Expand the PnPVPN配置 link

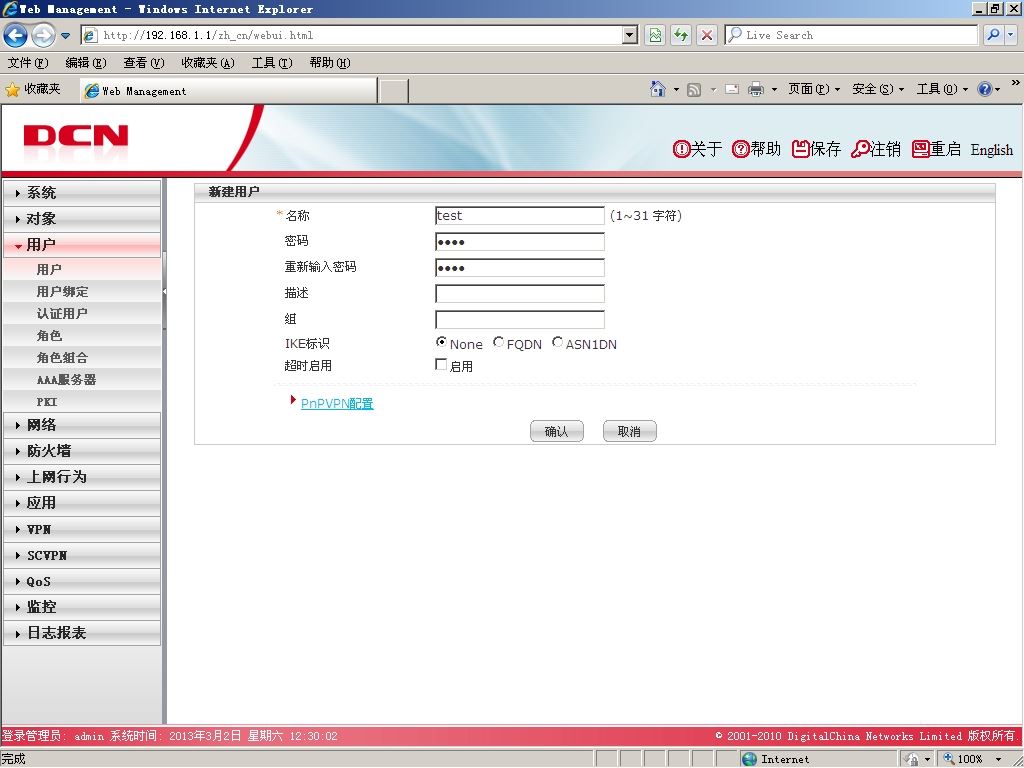click(x=337, y=404)
